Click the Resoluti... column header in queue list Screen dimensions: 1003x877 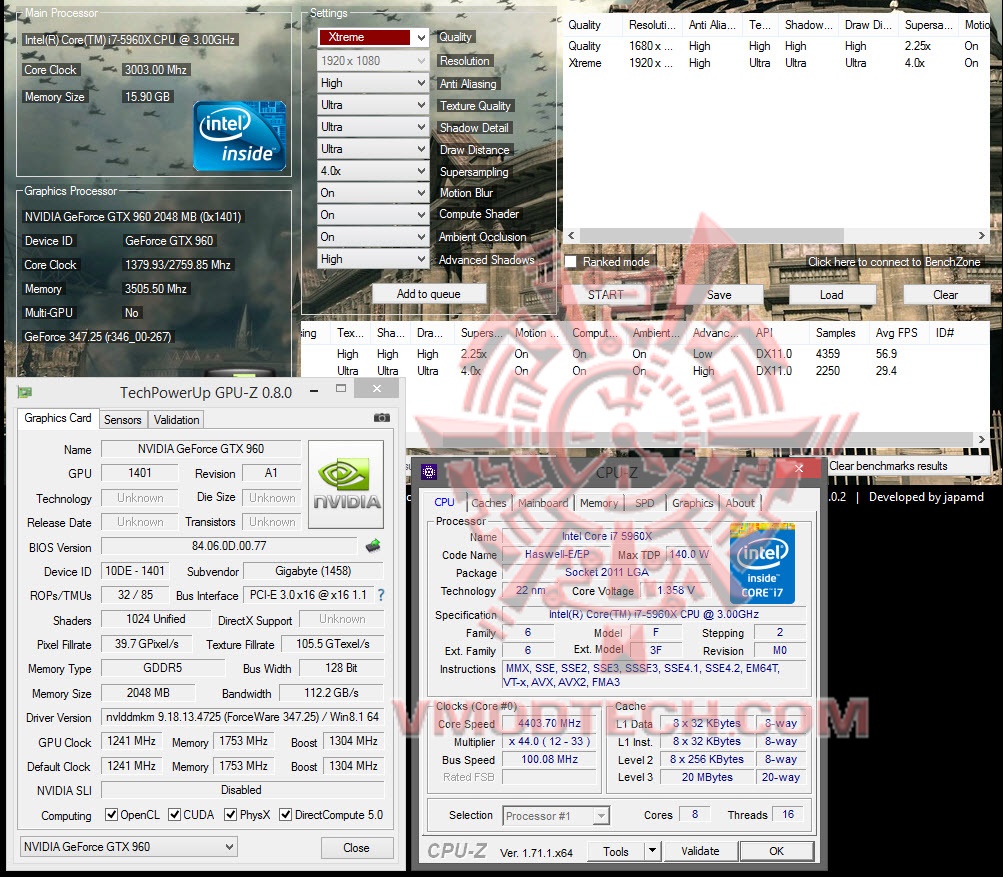click(652, 25)
